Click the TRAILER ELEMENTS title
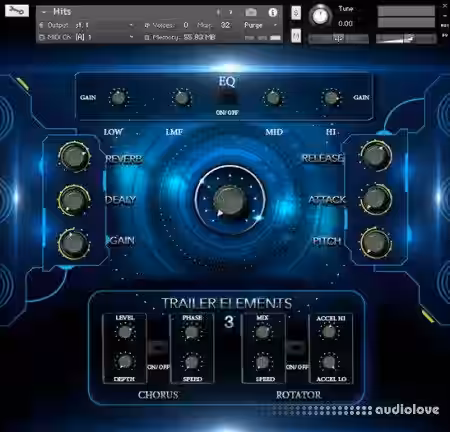The width and height of the screenshot is (450, 432). 227,303
